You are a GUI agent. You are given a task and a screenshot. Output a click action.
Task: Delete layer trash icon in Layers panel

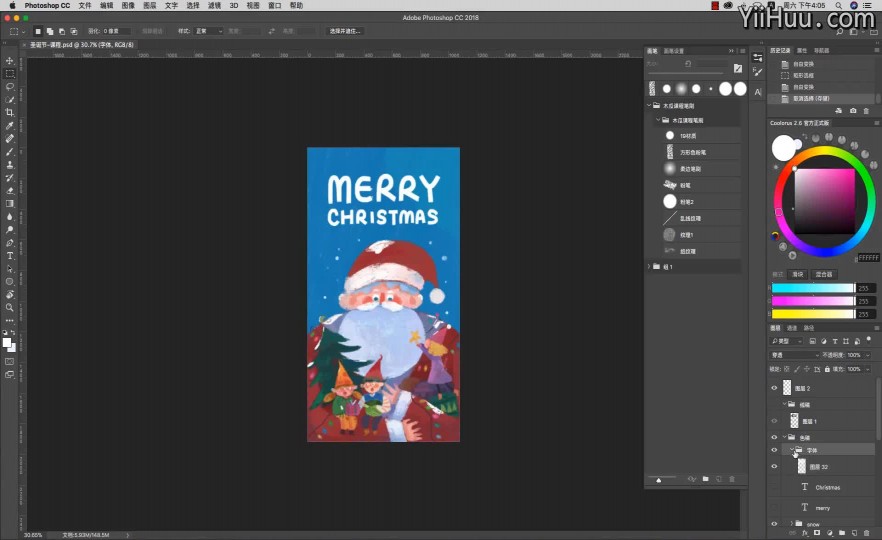pyautogui.click(x=867, y=533)
